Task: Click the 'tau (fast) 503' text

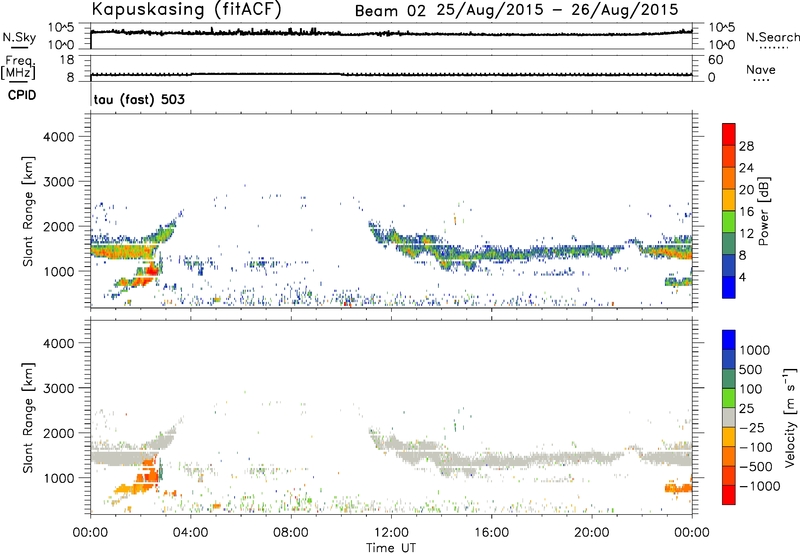Action: [139, 99]
